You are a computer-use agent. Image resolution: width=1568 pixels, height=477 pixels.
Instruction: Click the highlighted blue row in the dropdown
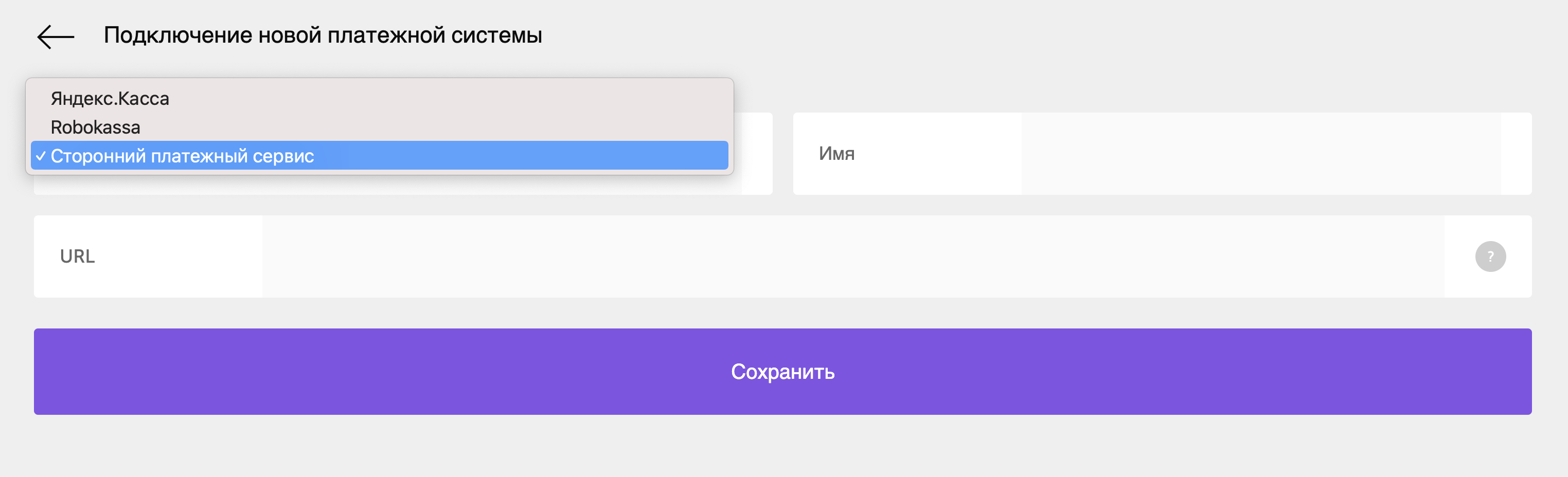(379, 156)
